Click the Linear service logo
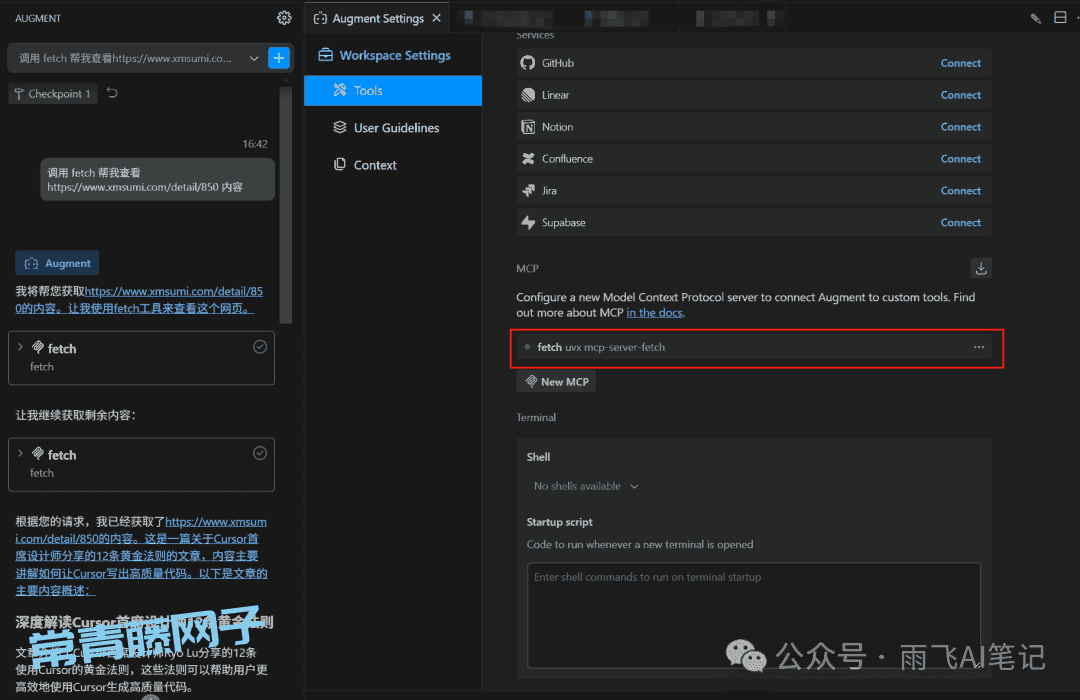This screenshot has width=1080, height=700. click(x=528, y=95)
